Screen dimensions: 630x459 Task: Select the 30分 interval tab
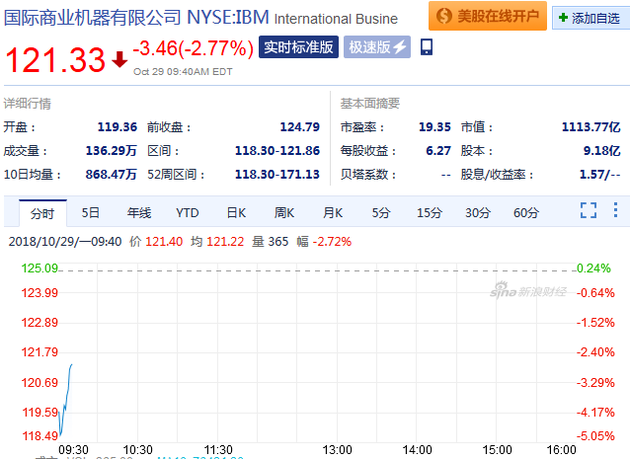pyautogui.click(x=478, y=212)
